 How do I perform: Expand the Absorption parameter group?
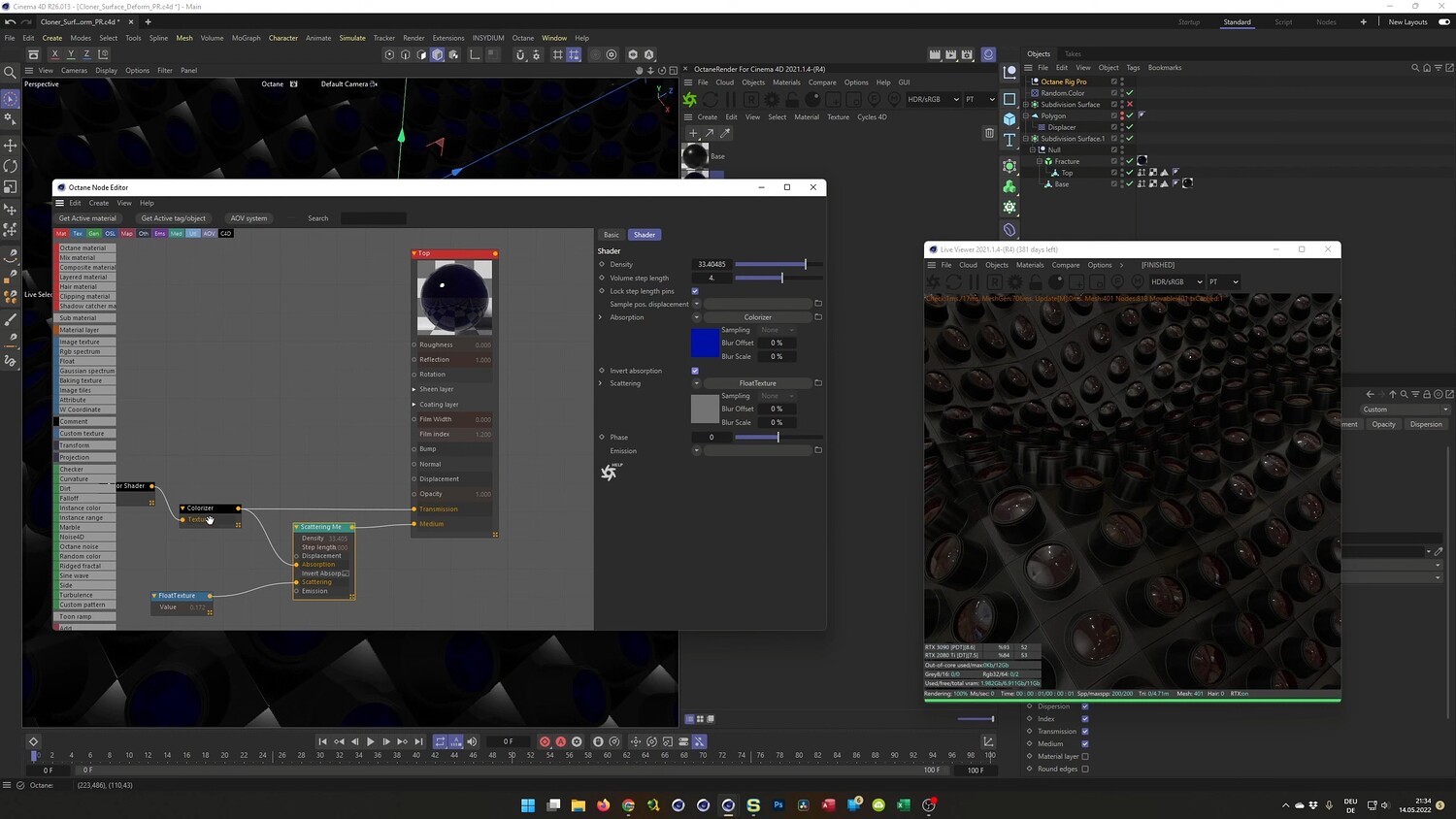point(601,317)
